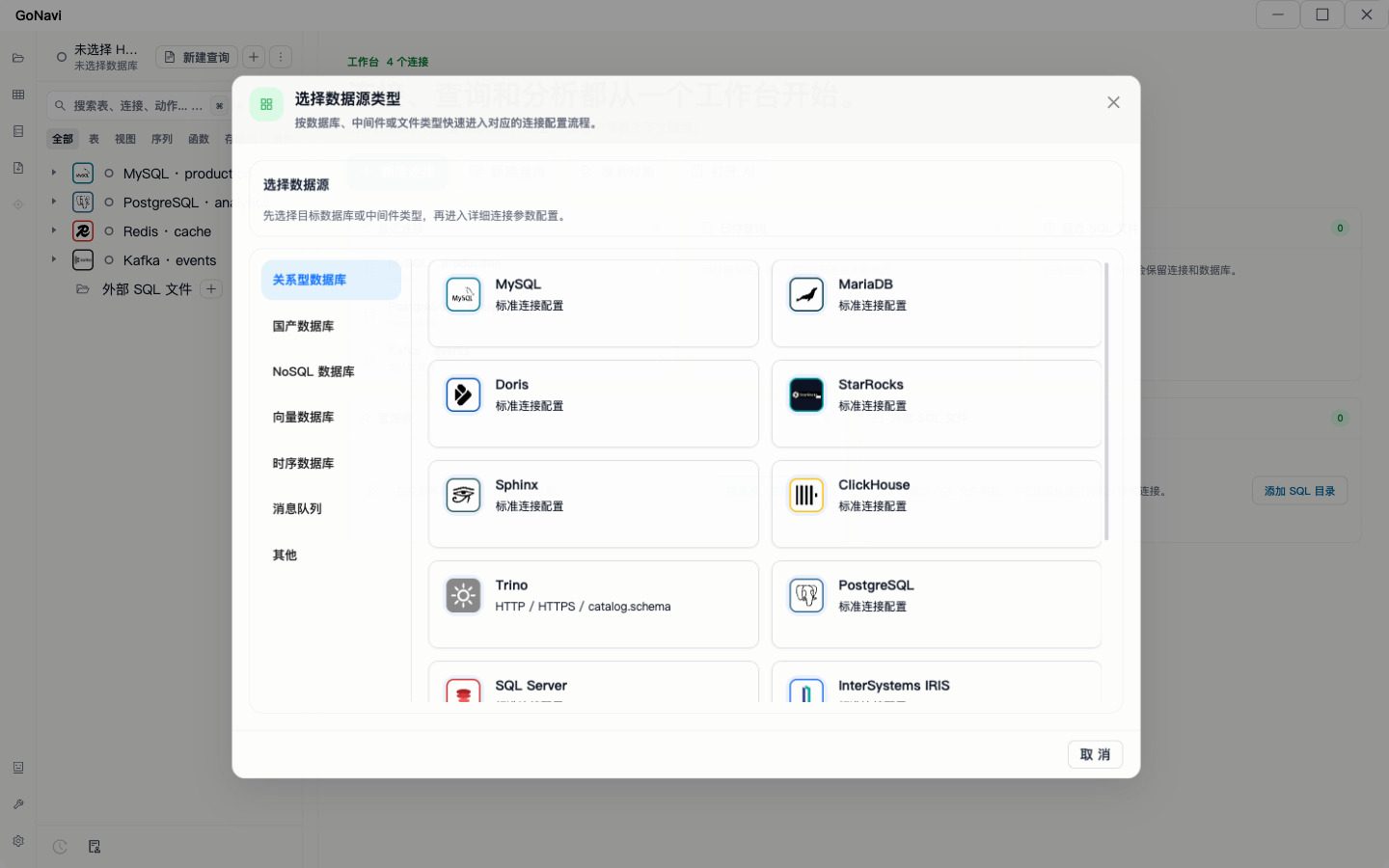Open the history clock icon
1389x868 pixels.
pos(60,847)
